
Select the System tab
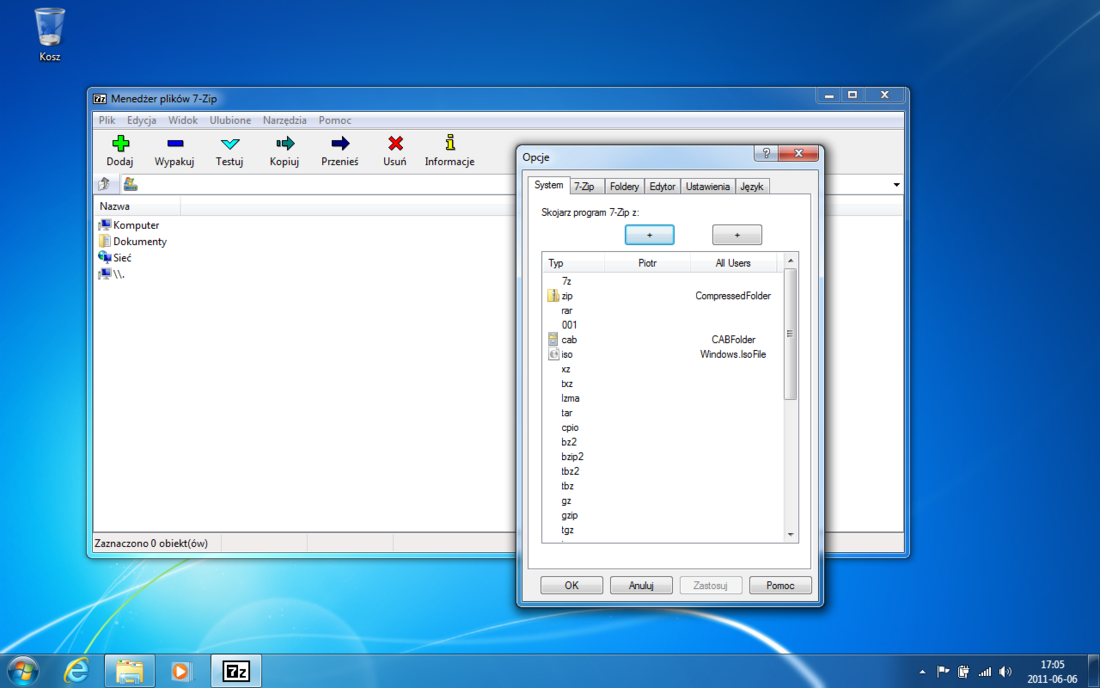[549, 185]
